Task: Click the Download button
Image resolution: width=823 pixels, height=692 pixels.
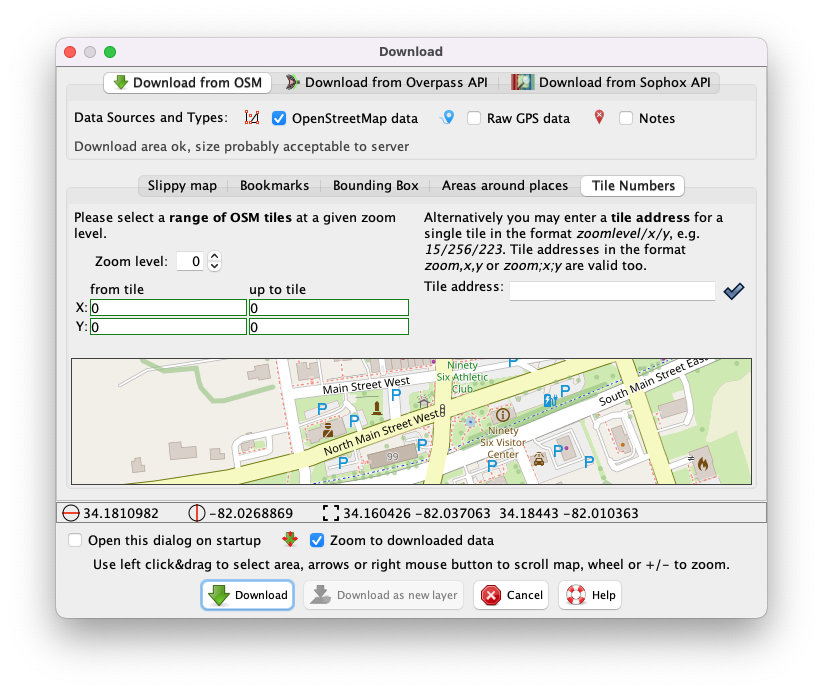Action: (247, 595)
